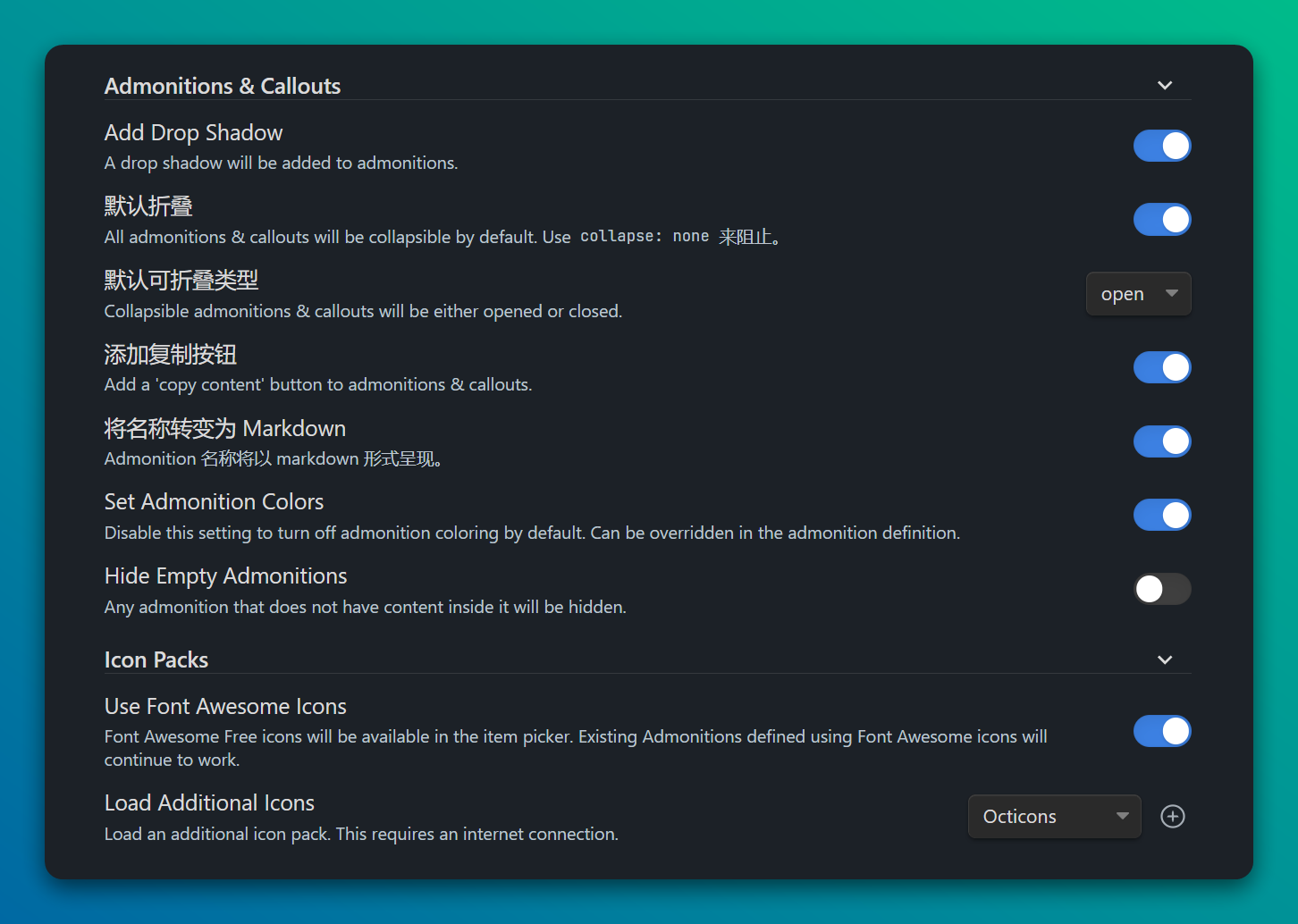Click the plus icon to load Octicons pack
The image size is (1298, 924).
1173,816
